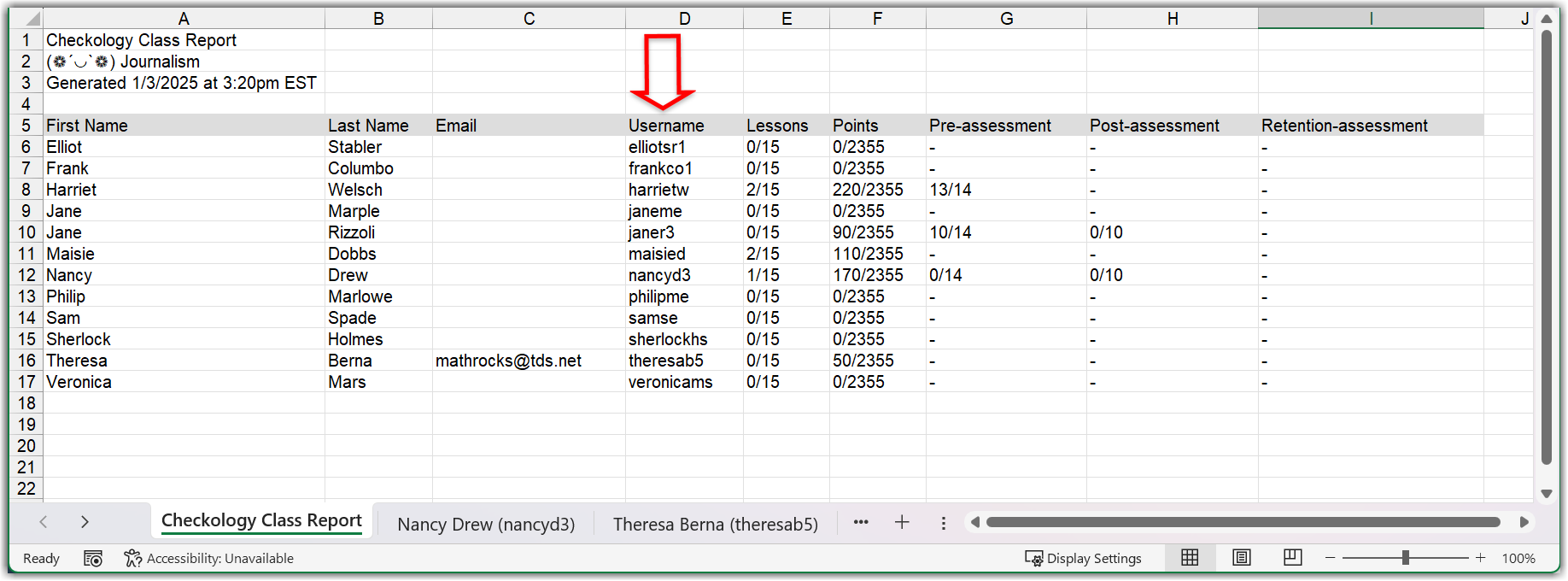Open the Nancy Drew (nancyd3) sheet tab
The width and height of the screenshot is (1568, 581).
click(x=486, y=524)
